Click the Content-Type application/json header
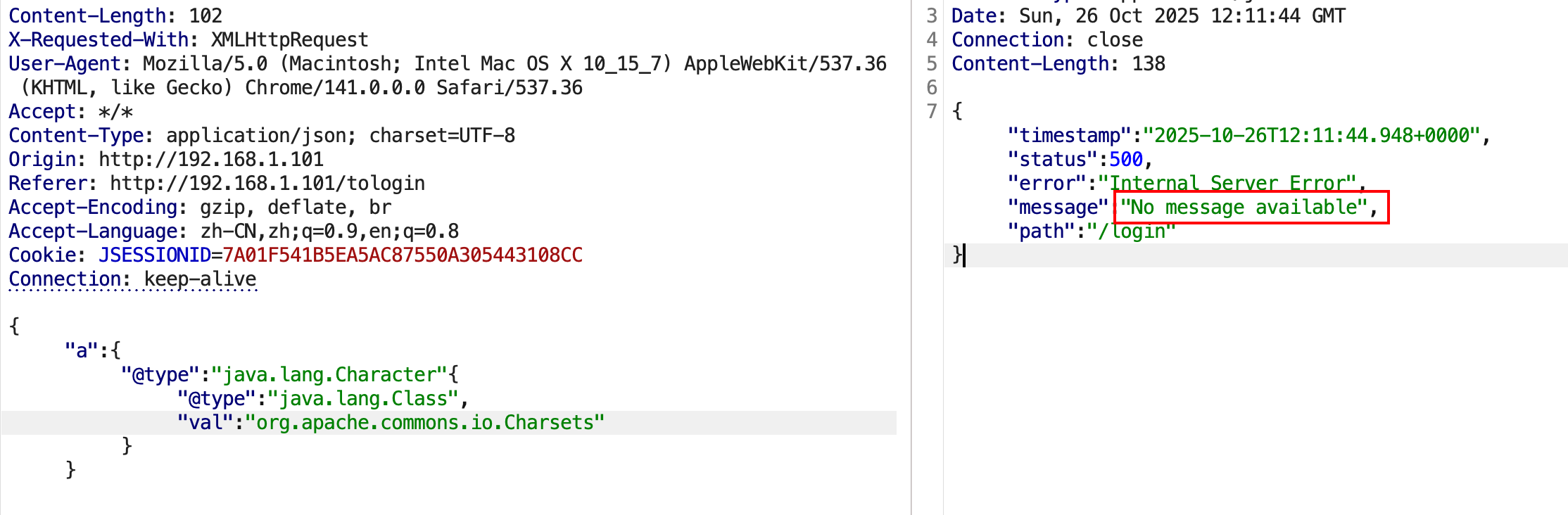 [x=261, y=135]
